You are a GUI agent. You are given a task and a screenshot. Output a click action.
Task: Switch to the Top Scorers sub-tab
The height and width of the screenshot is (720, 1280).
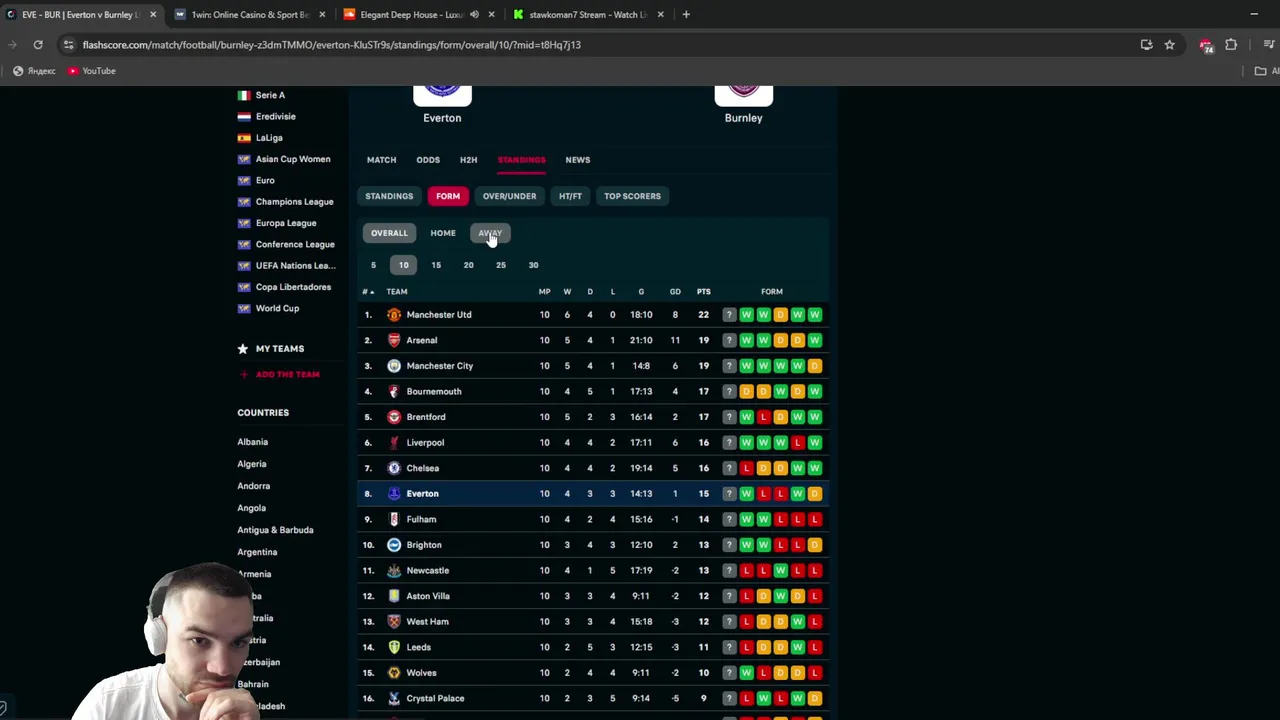click(x=632, y=196)
